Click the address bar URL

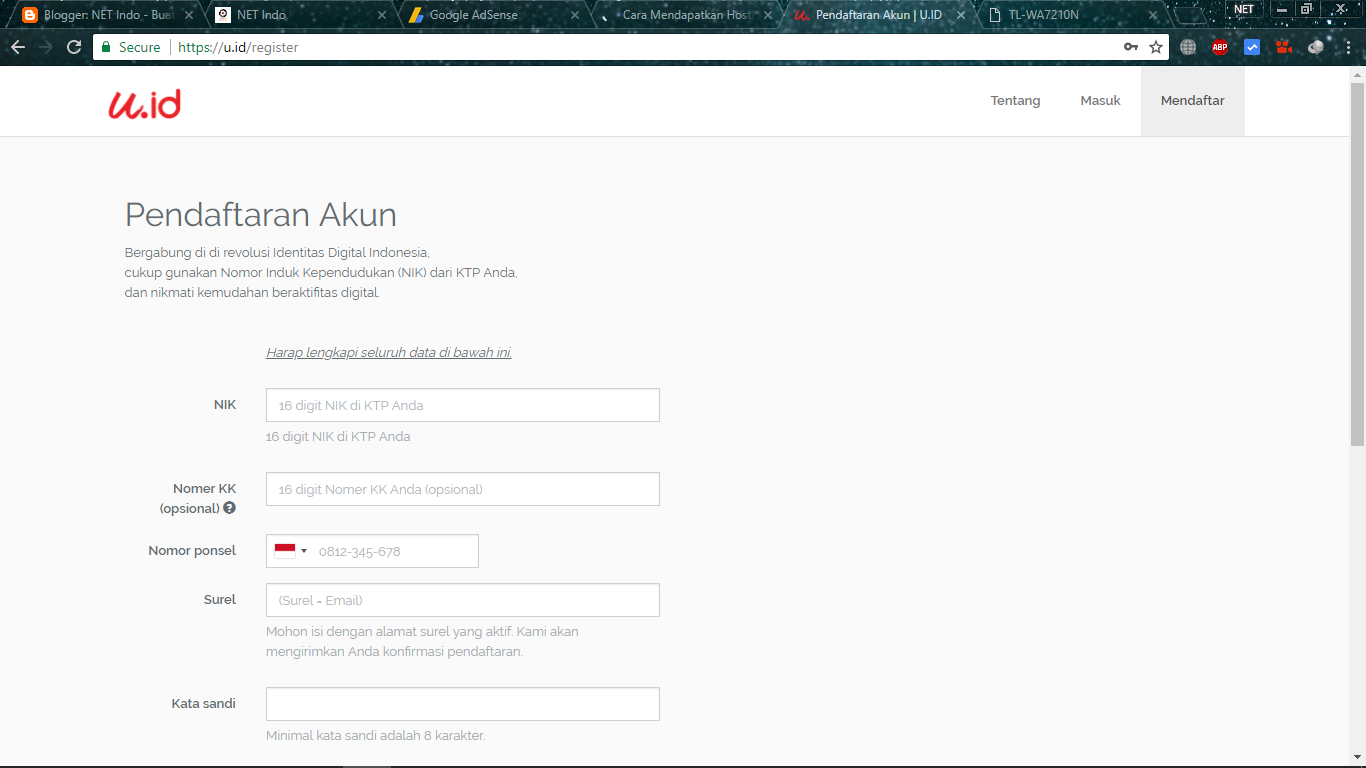click(238, 47)
